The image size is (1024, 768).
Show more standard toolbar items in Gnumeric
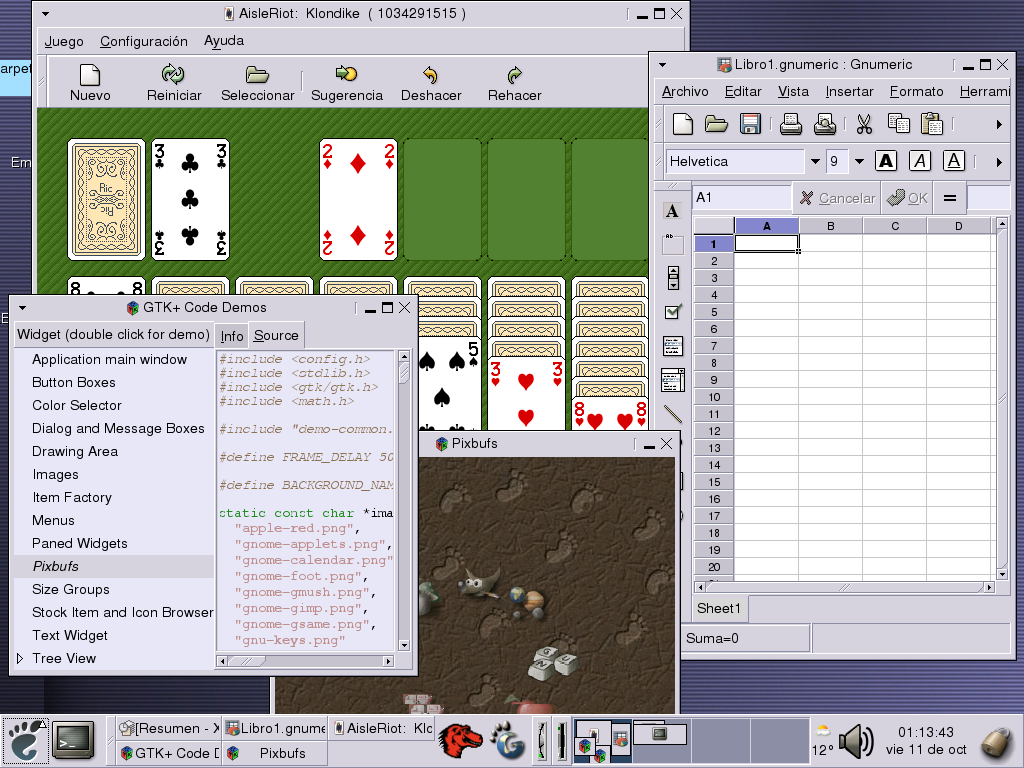pos(999,124)
